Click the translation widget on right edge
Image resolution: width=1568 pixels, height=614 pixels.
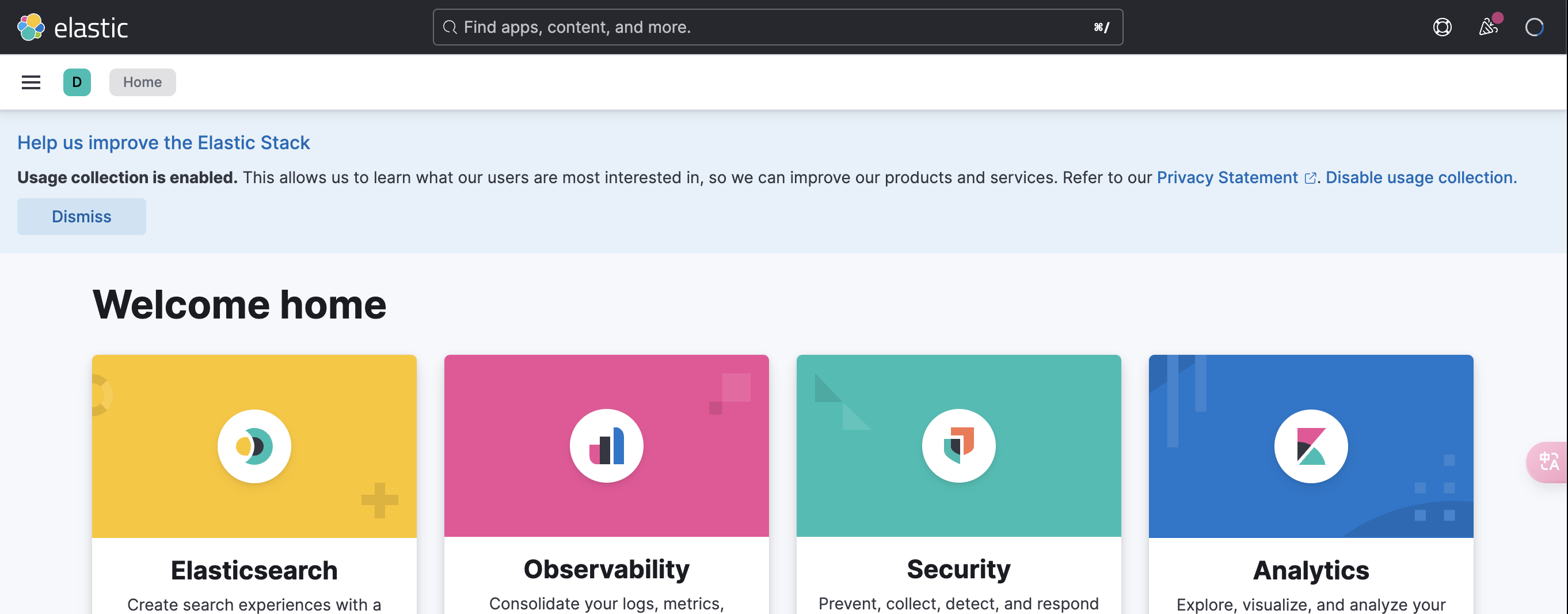[x=1548, y=462]
